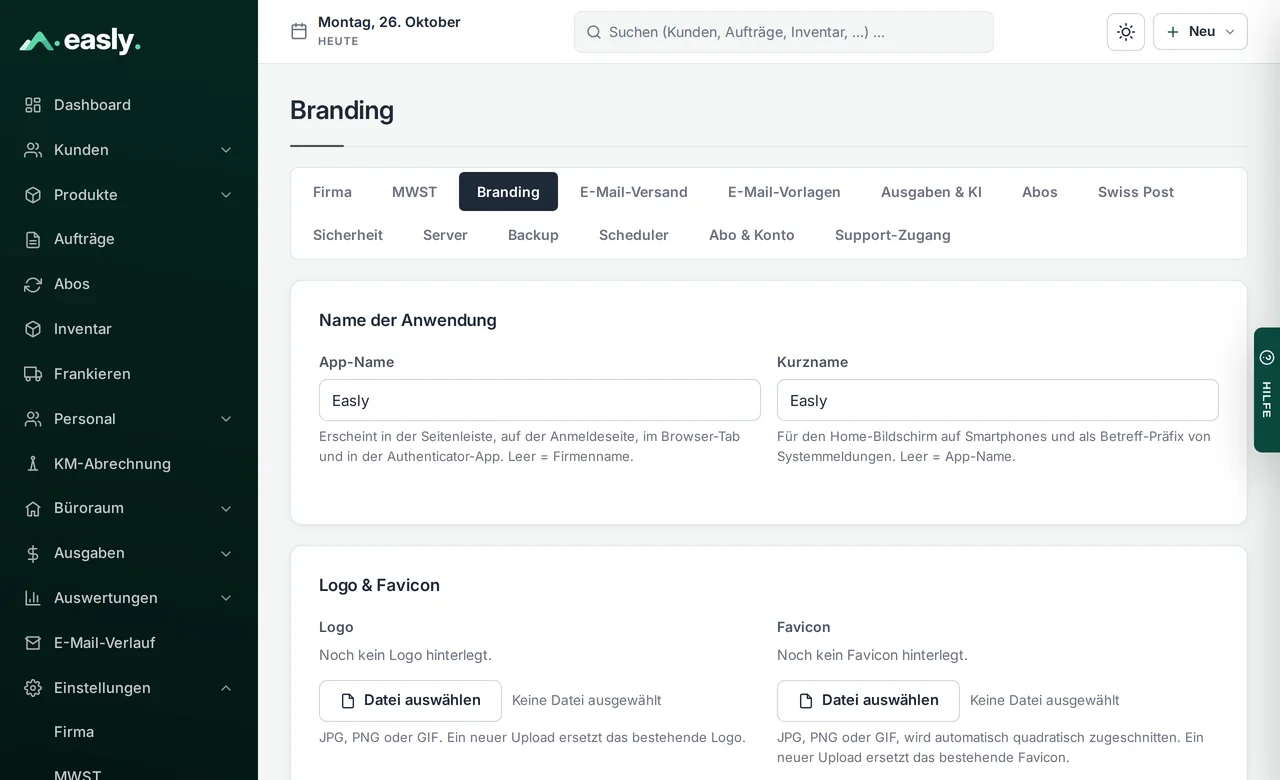Screen dimensions: 1280x780
Task: Focus the global search field
Action: coord(784,32)
